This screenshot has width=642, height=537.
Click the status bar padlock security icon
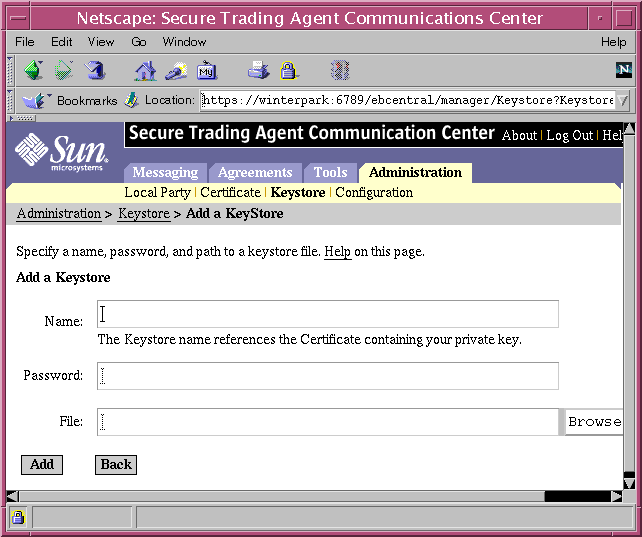tap(18, 517)
